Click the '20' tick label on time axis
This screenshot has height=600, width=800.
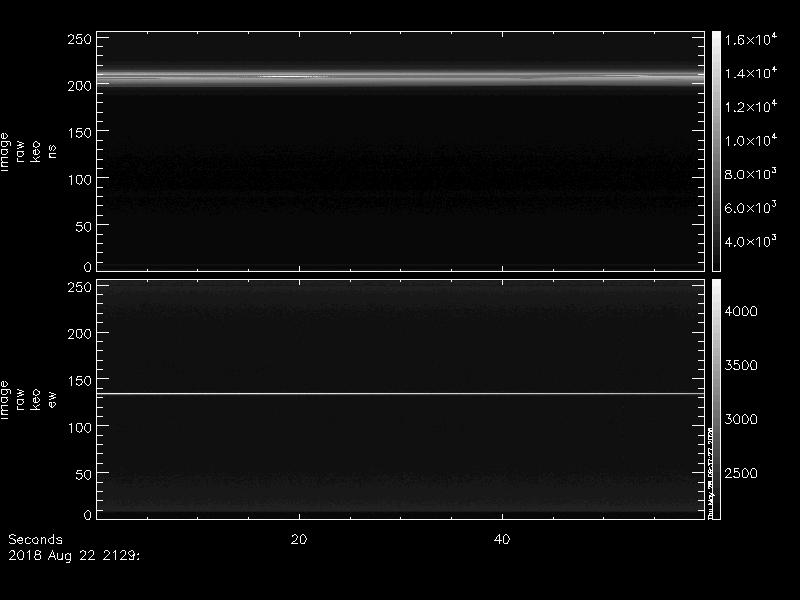pyautogui.click(x=299, y=539)
